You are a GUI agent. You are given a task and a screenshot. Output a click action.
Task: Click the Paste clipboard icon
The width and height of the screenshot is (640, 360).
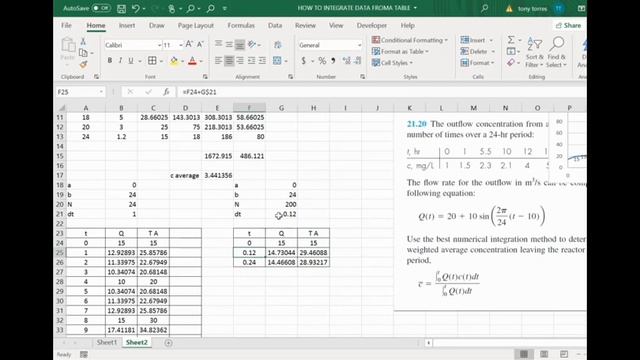68,46
